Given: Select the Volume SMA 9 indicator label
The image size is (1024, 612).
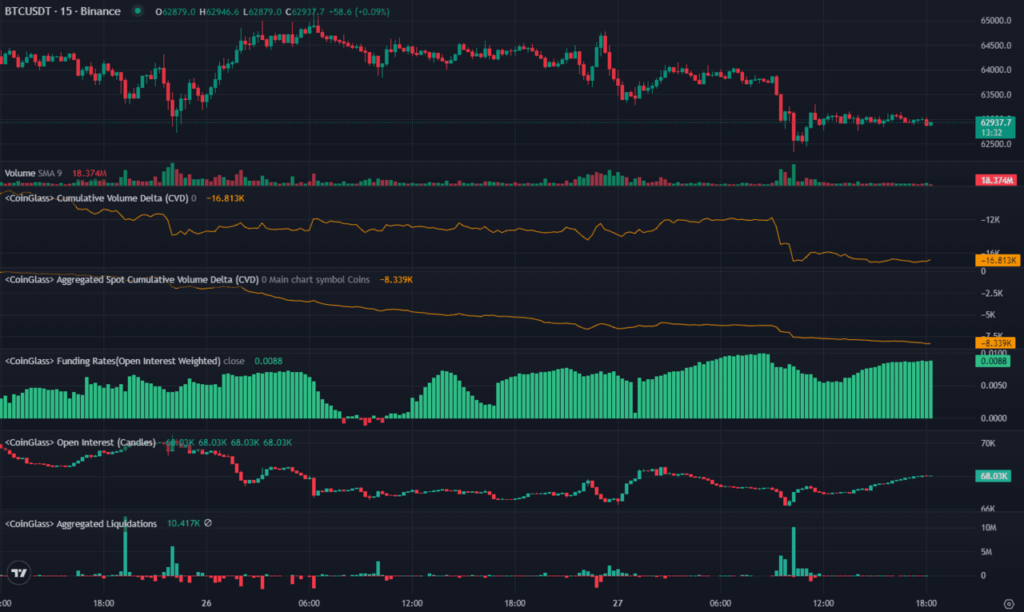Looking at the screenshot, I should 33,173.
